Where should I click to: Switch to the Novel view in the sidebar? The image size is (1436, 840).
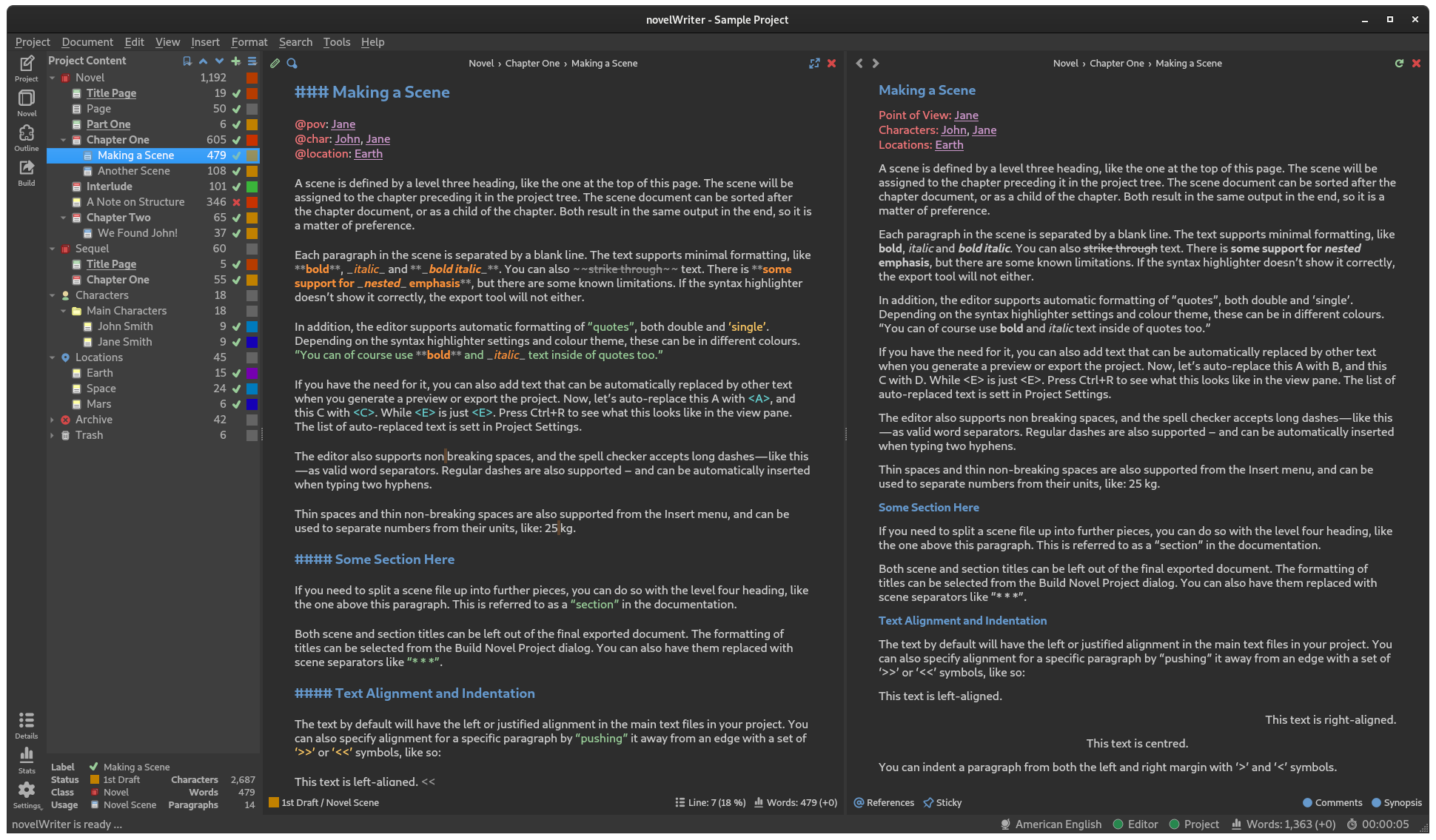coord(27,103)
